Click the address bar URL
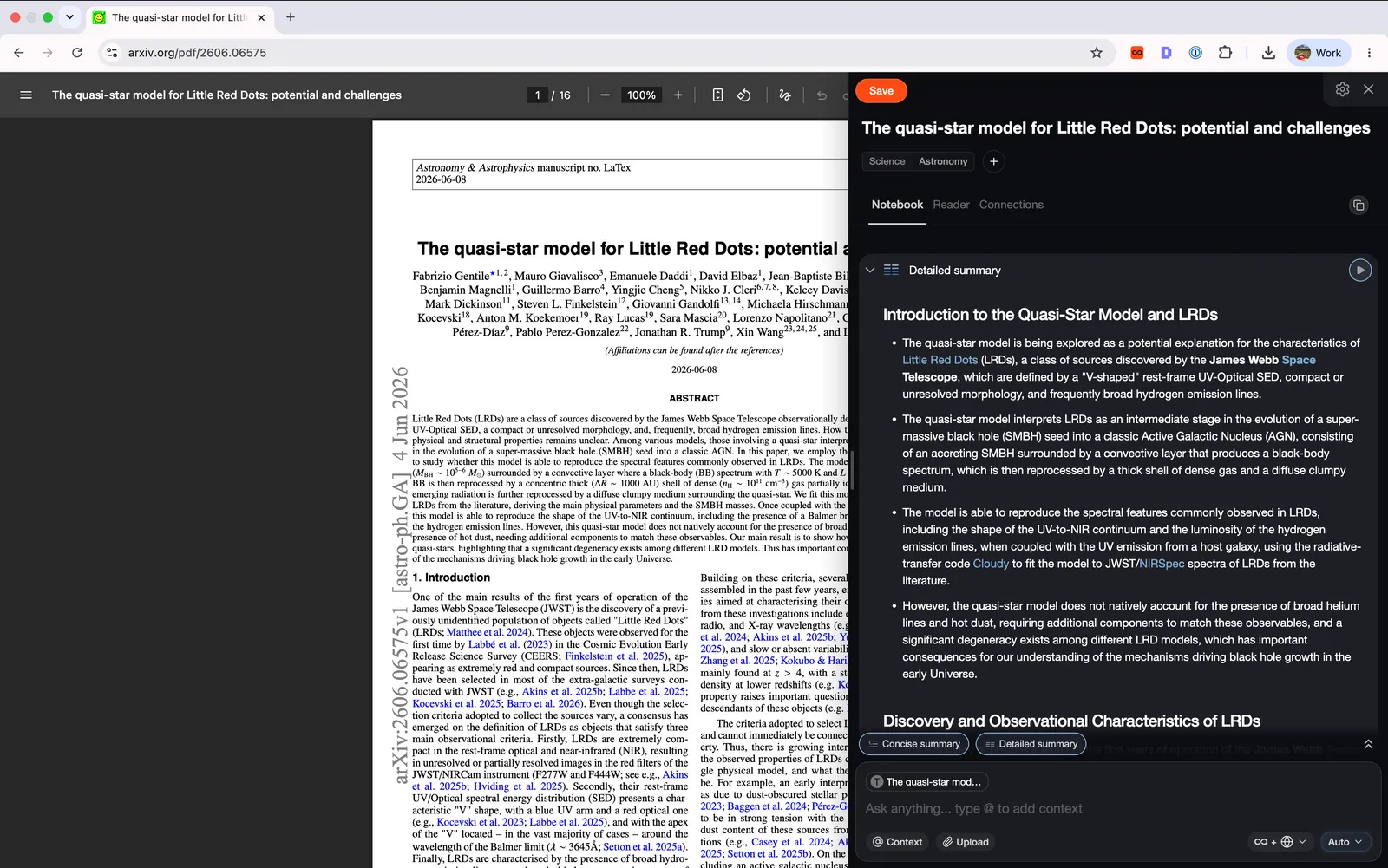The image size is (1388, 868). [197, 53]
